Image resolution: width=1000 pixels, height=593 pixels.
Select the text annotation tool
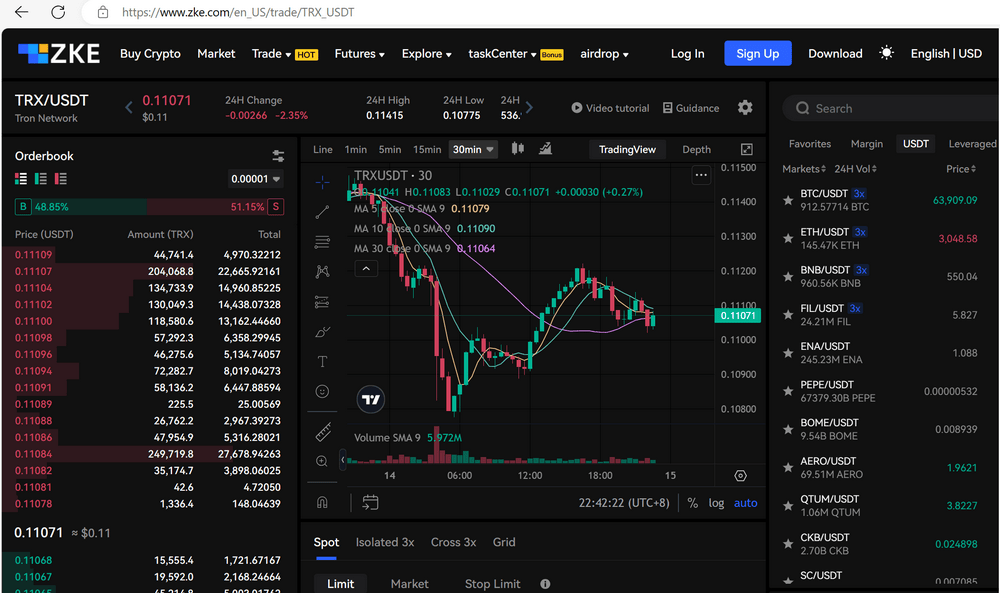pyautogui.click(x=323, y=362)
